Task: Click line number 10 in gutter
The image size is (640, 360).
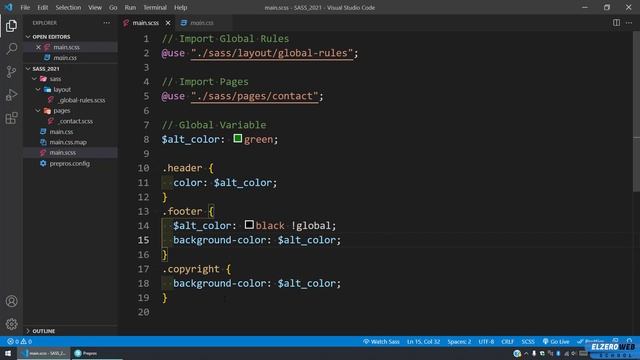Action: (x=143, y=168)
